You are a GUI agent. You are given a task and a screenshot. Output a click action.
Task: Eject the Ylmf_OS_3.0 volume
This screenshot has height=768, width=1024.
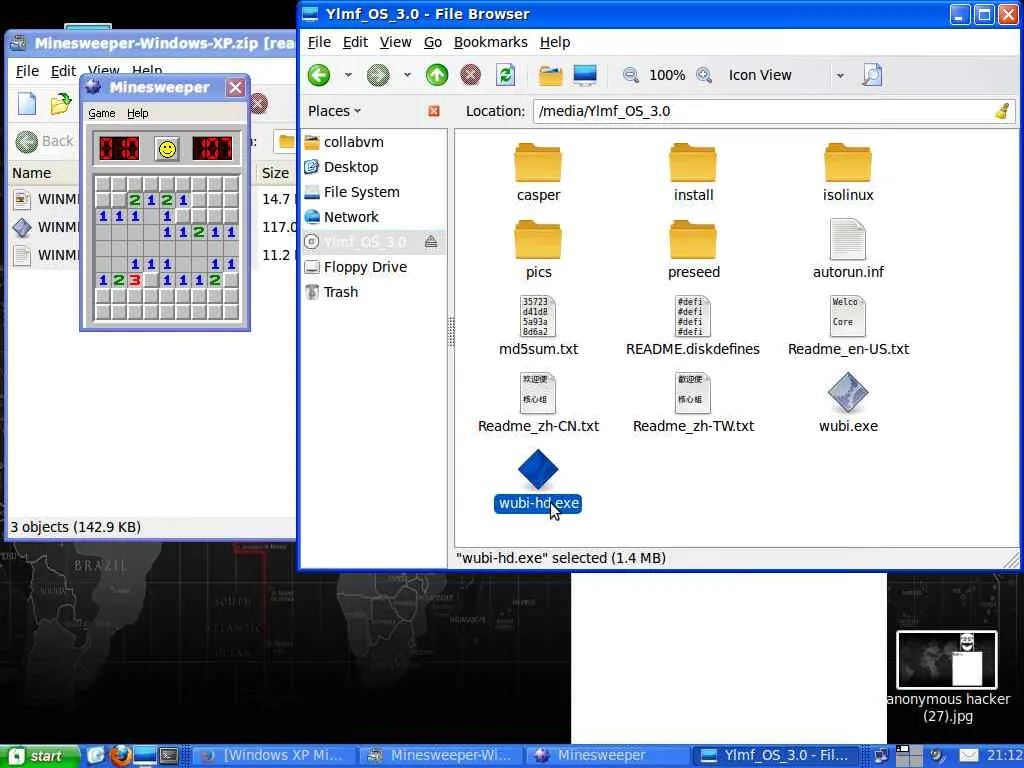430,242
